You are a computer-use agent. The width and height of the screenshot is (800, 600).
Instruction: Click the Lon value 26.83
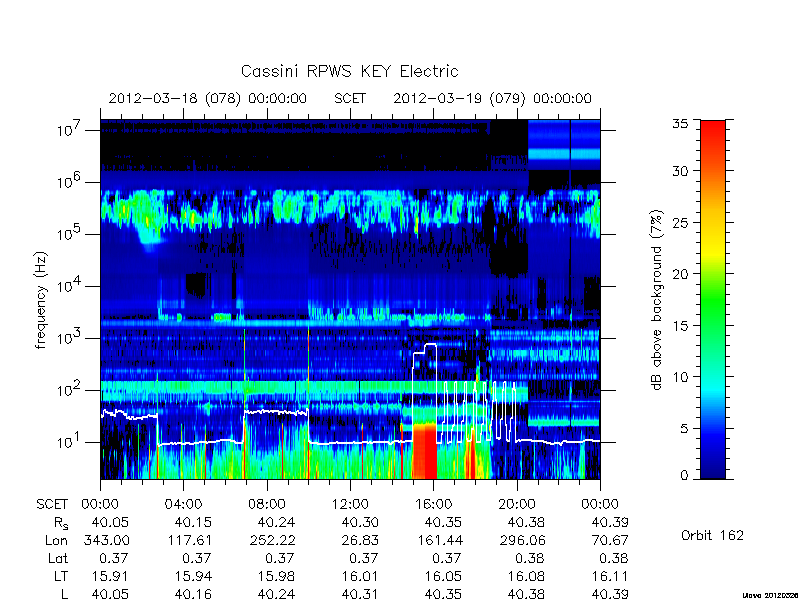point(360,540)
